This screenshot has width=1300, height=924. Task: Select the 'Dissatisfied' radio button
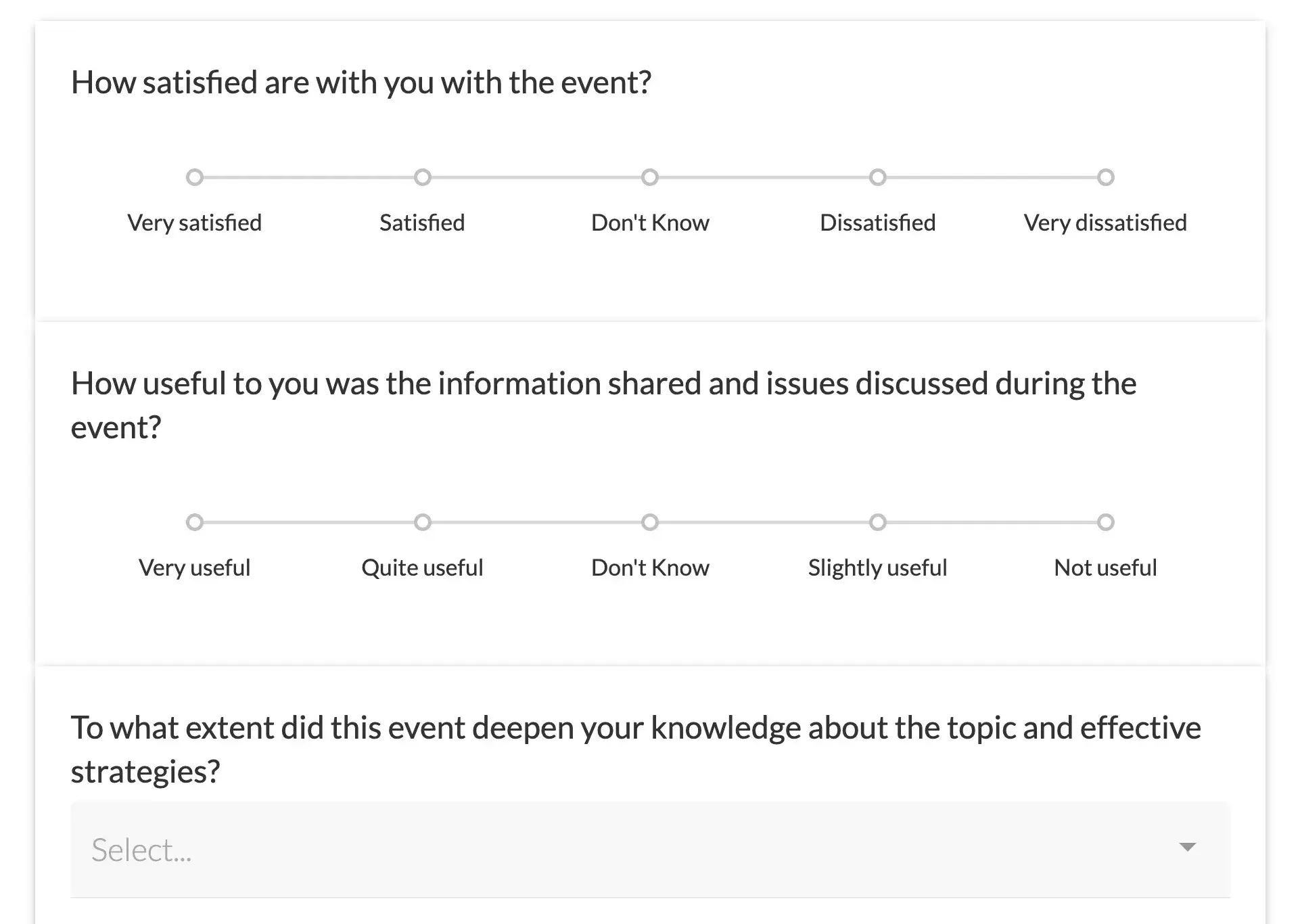(x=877, y=177)
